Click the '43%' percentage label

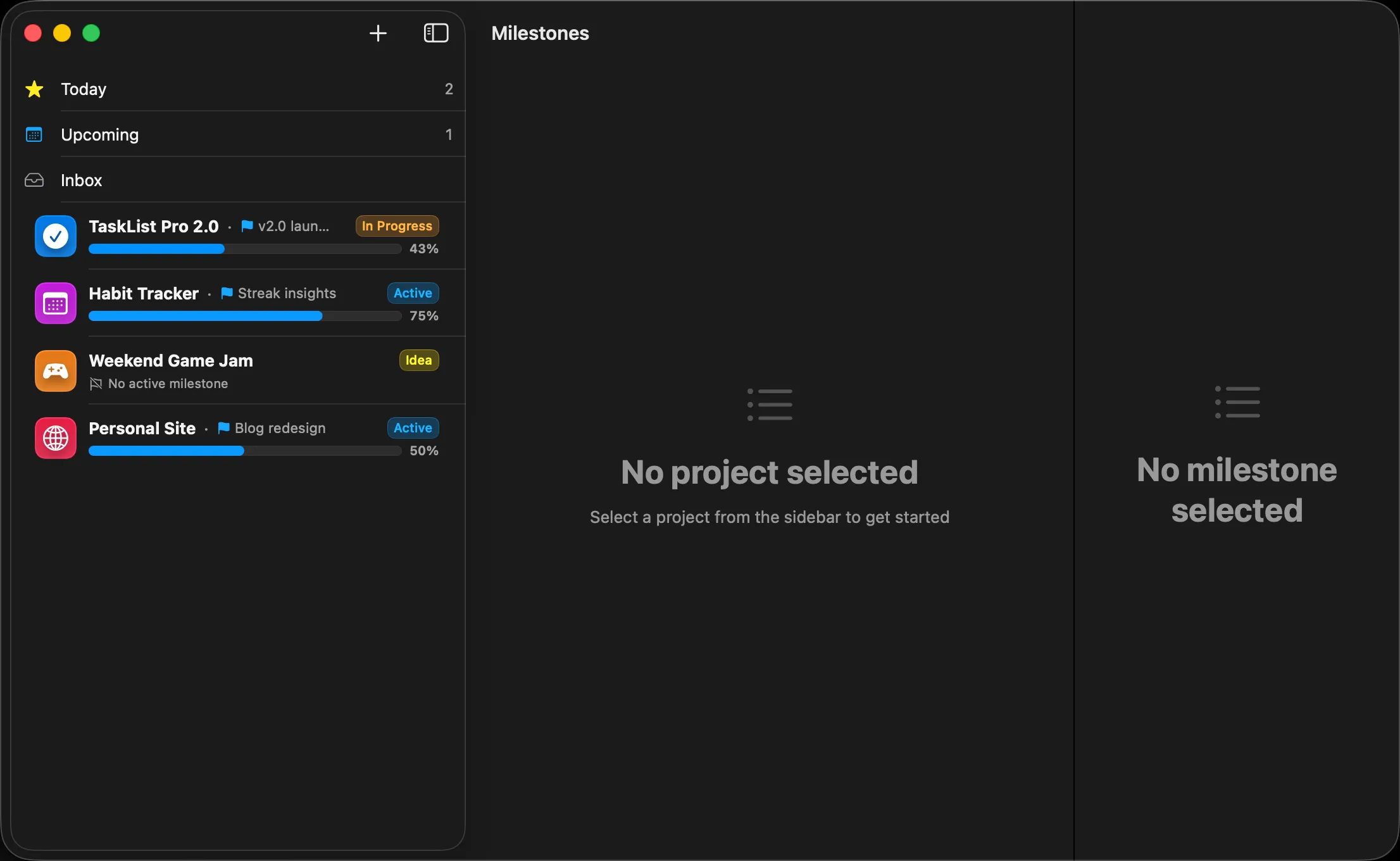424,249
